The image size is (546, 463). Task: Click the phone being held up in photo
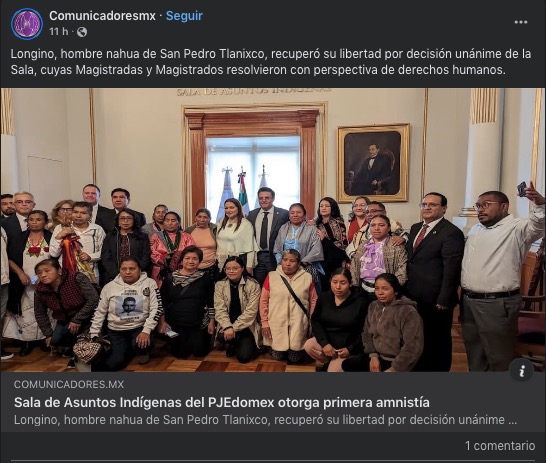[x=522, y=189]
